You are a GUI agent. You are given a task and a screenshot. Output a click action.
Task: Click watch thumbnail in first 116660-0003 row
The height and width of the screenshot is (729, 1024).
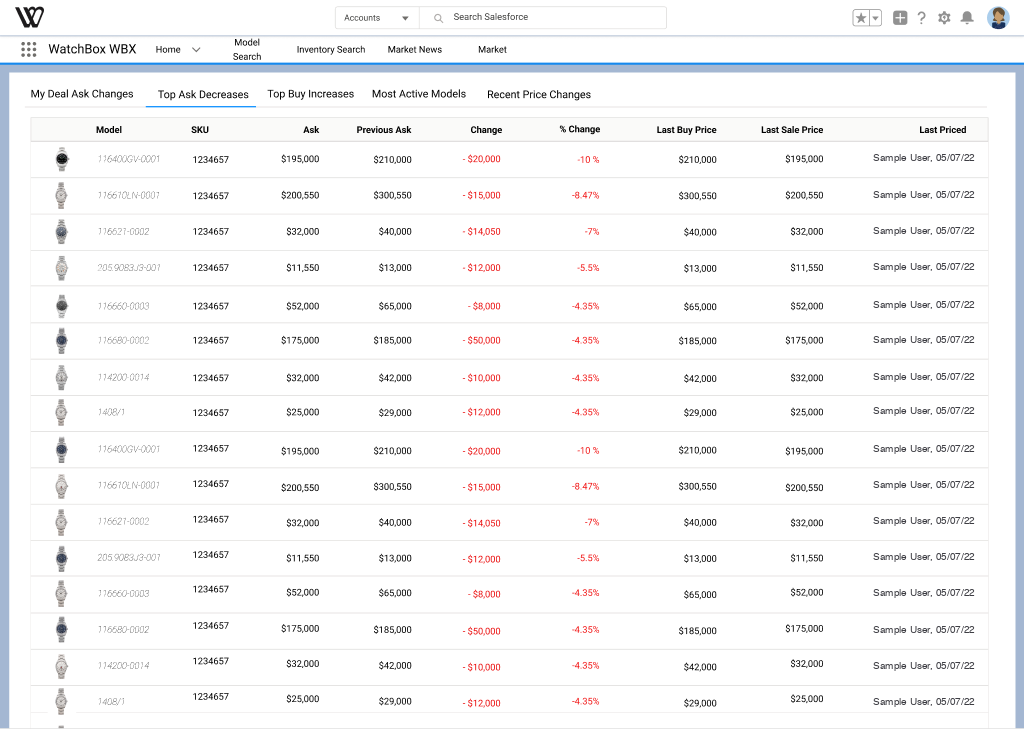61,306
